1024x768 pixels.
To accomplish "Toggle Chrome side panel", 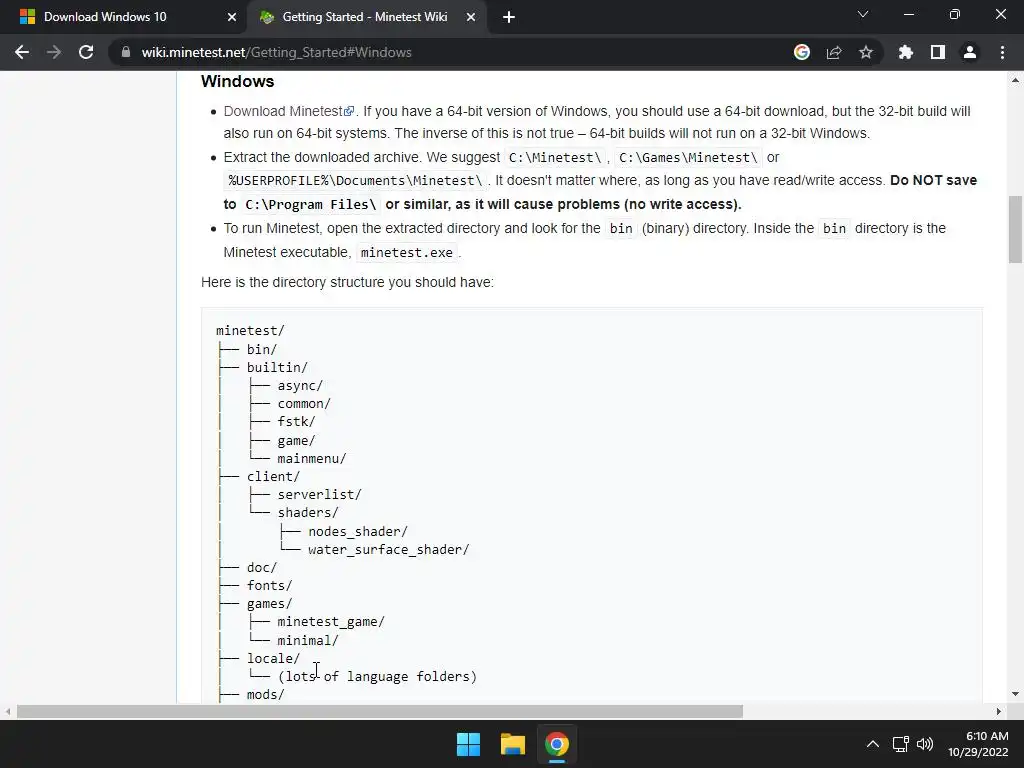I will tap(938, 52).
